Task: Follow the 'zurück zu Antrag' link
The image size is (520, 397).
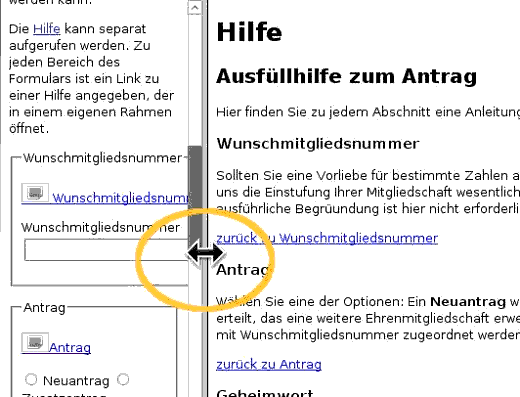Action: click(269, 364)
